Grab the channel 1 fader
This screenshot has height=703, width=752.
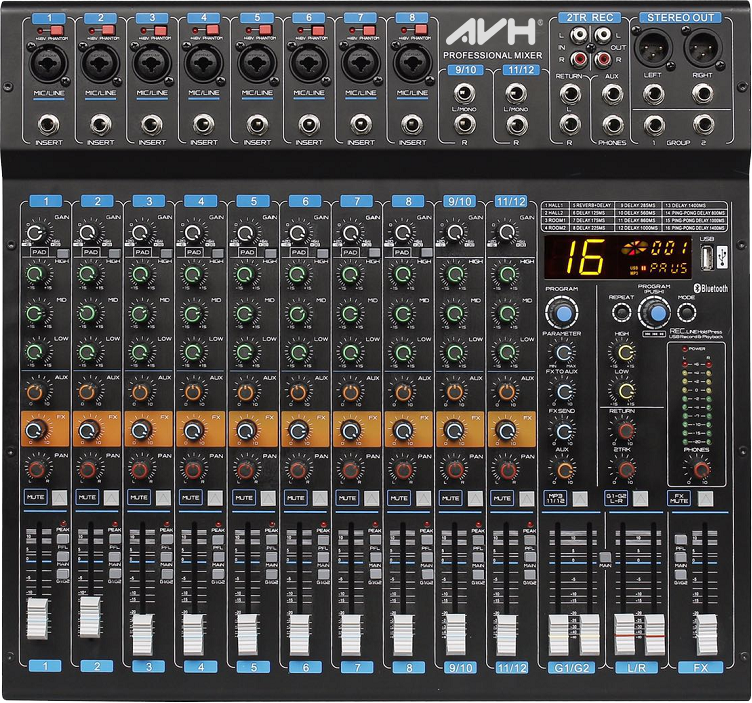tap(37, 619)
